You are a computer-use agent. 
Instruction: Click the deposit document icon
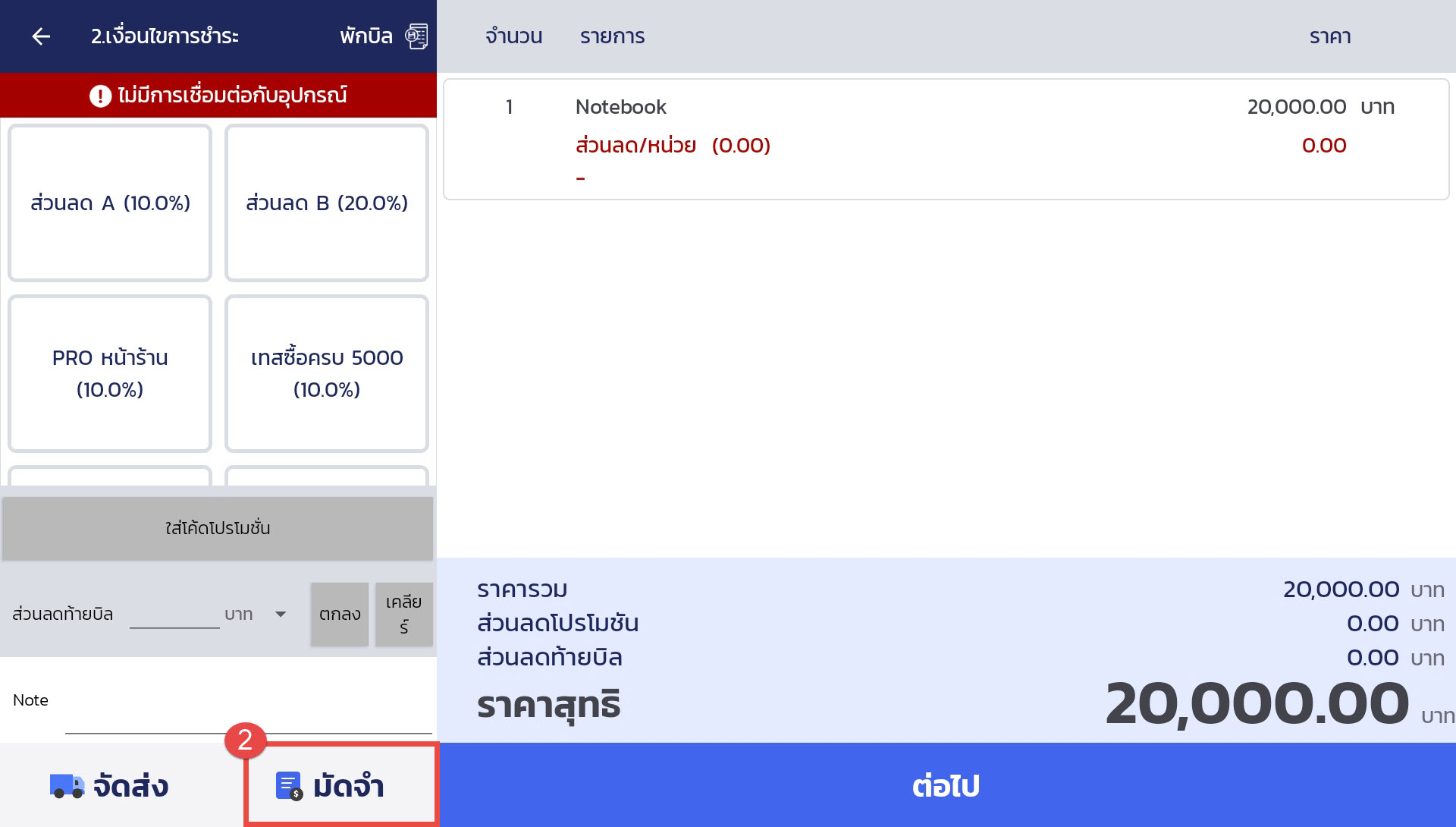coord(289,786)
